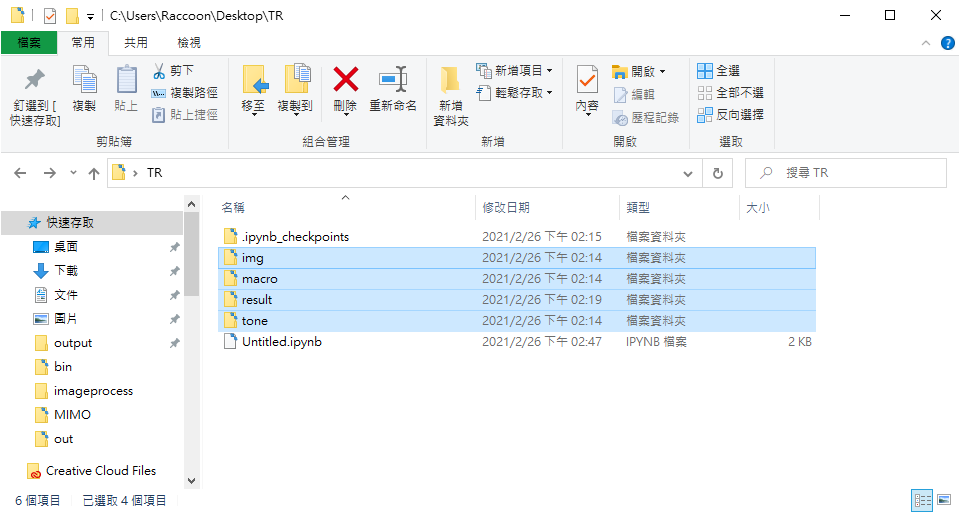Image resolution: width=960 pixels, height=513 pixels.
Task: Click the Refresh button next to address bar
Action: tap(718, 173)
